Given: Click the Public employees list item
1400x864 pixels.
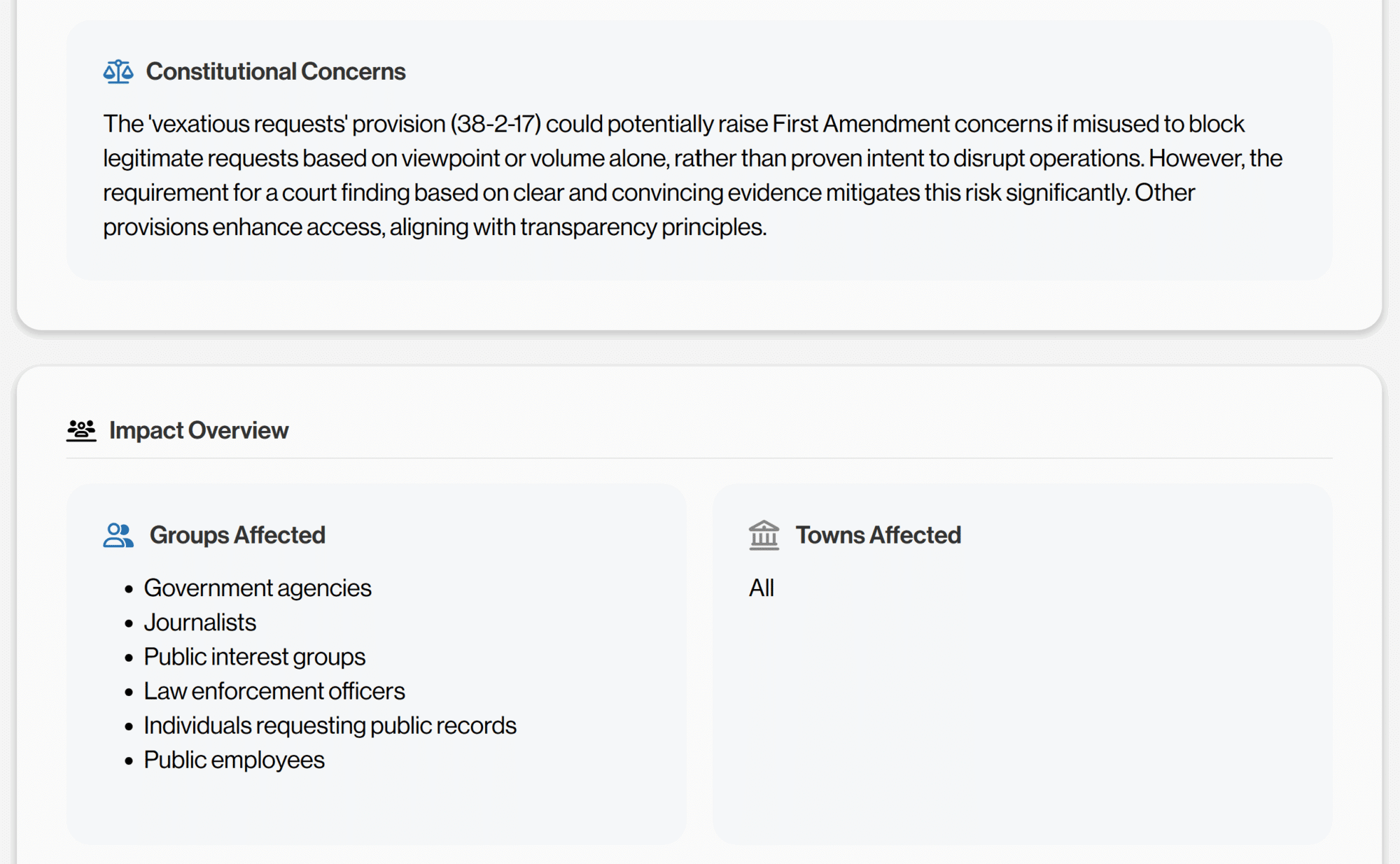Looking at the screenshot, I should [x=234, y=760].
